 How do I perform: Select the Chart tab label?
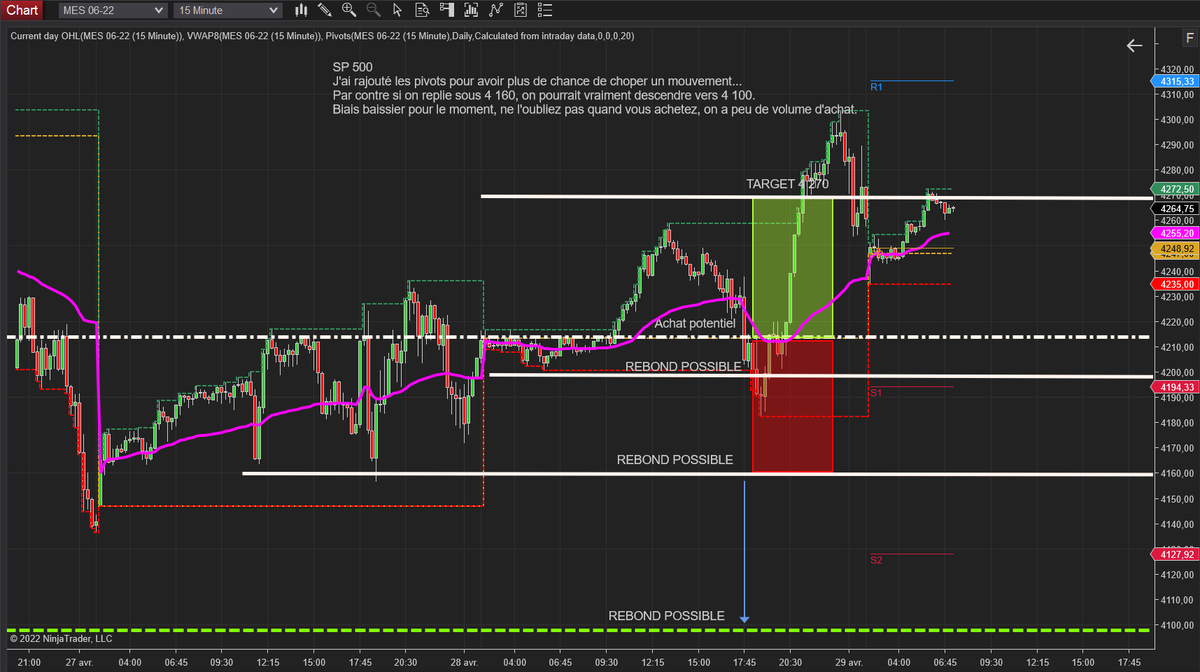click(x=23, y=10)
